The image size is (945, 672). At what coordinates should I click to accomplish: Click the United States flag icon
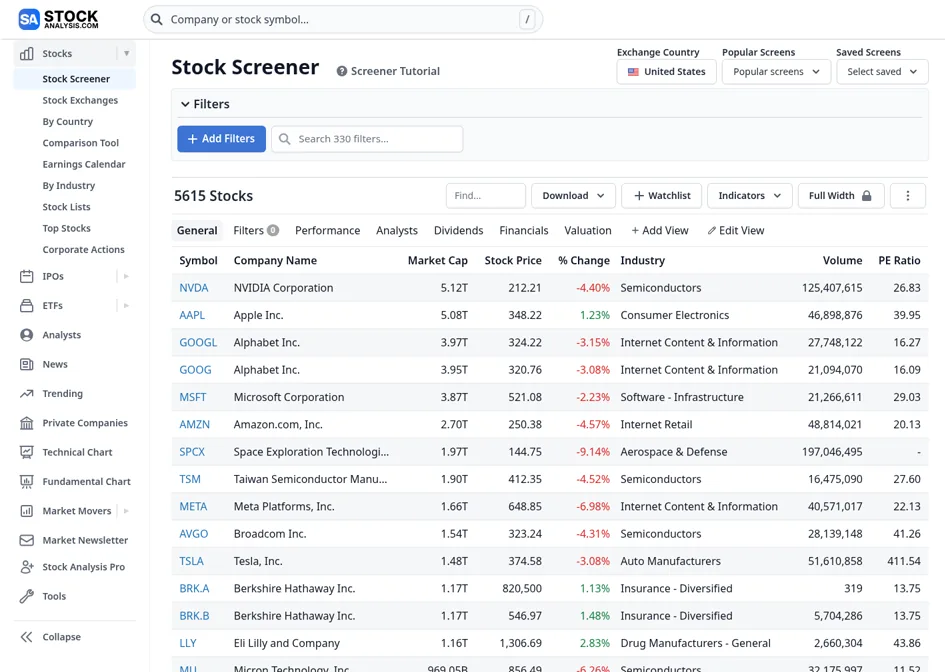633,72
